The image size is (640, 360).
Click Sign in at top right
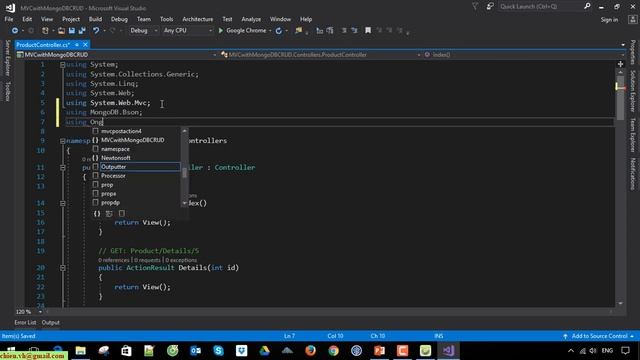[x=609, y=20]
